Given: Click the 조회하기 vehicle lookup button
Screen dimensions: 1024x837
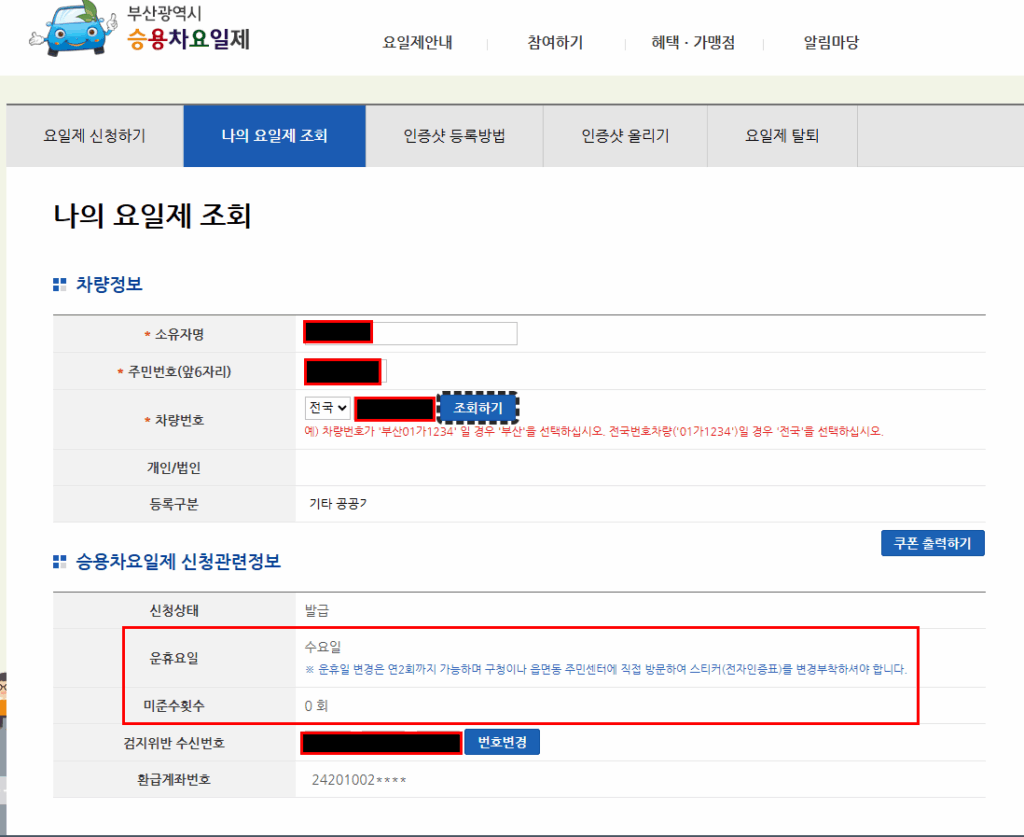Looking at the screenshot, I should 487,407.
